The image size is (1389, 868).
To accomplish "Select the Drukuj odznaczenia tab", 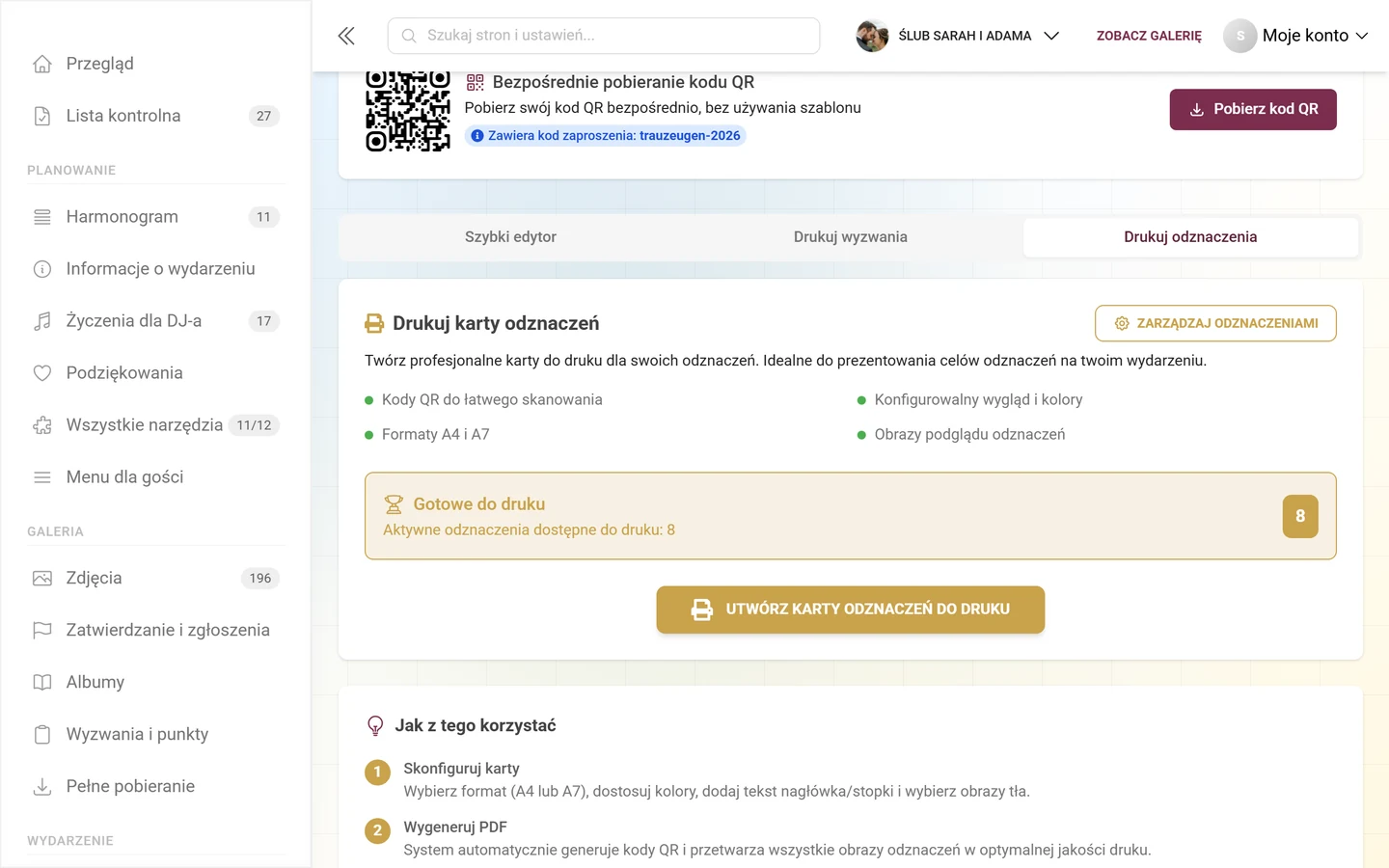I will pyautogui.click(x=1190, y=237).
